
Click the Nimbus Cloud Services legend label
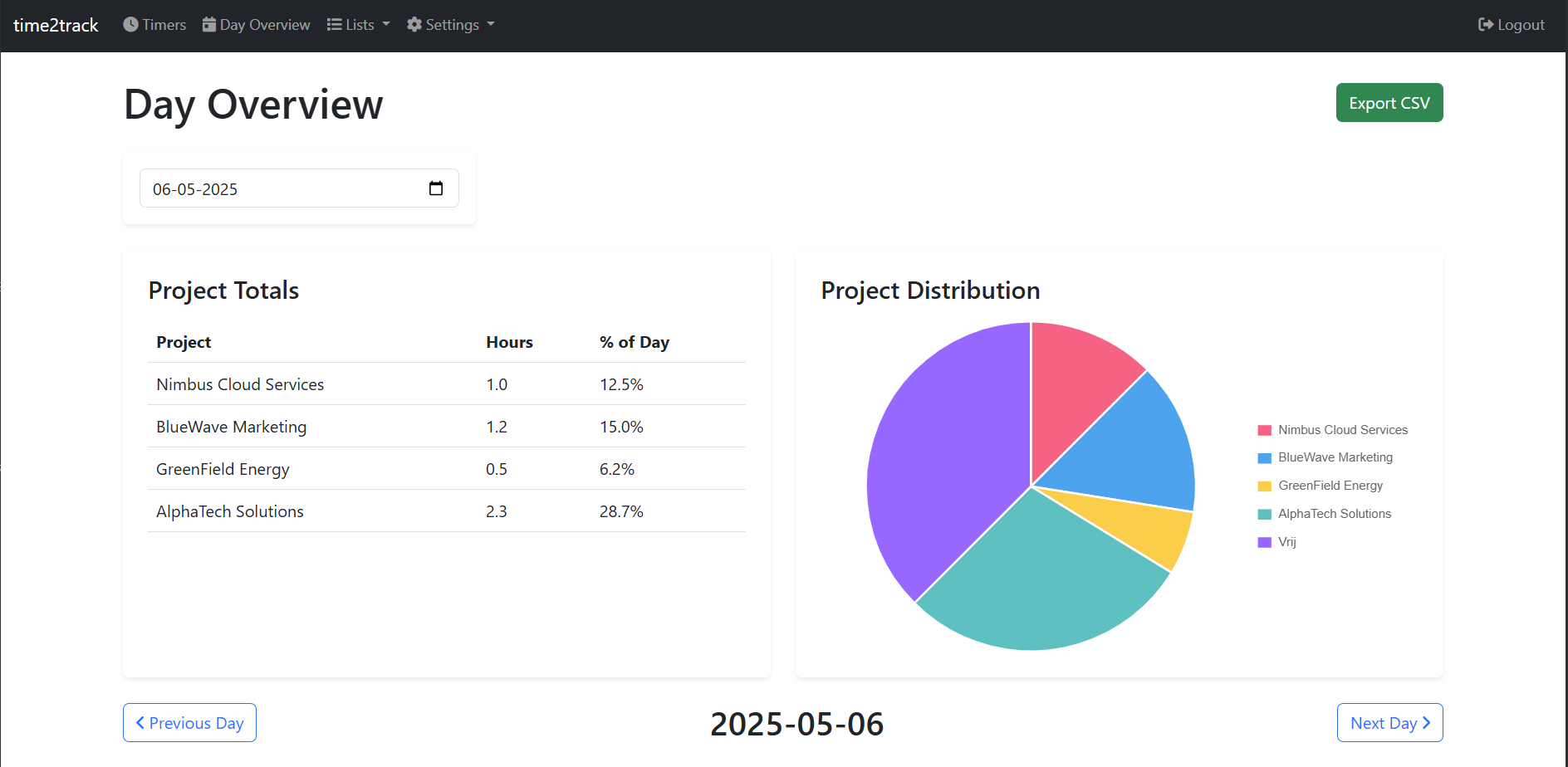(1343, 430)
